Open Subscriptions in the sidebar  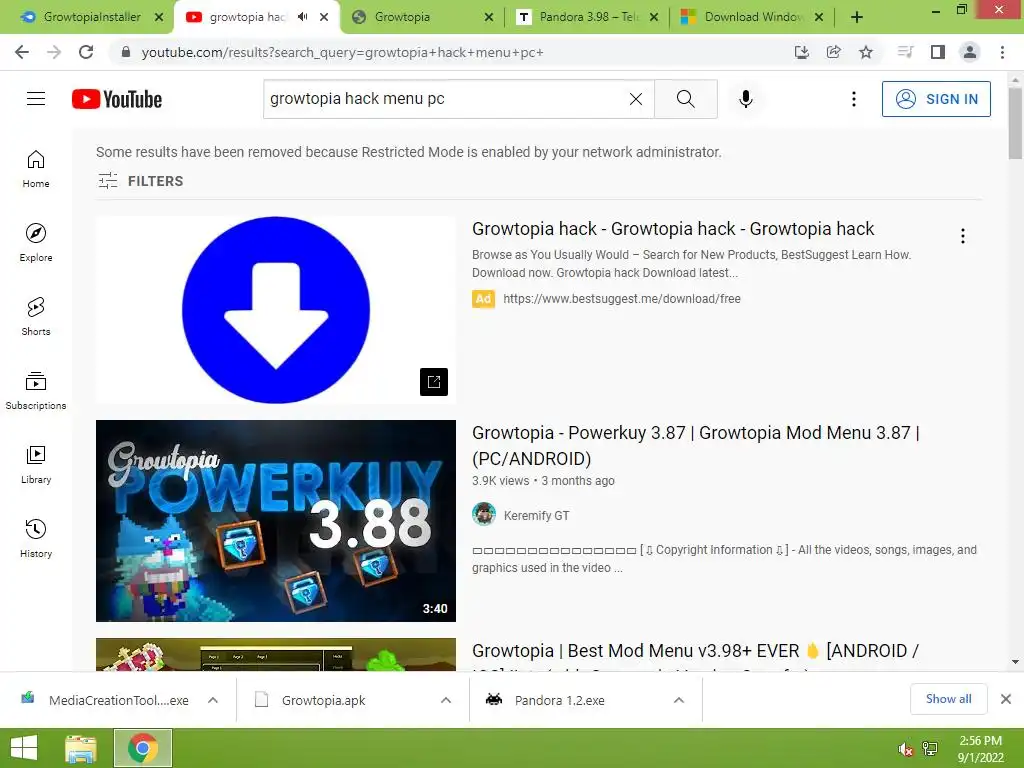(36, 391)
